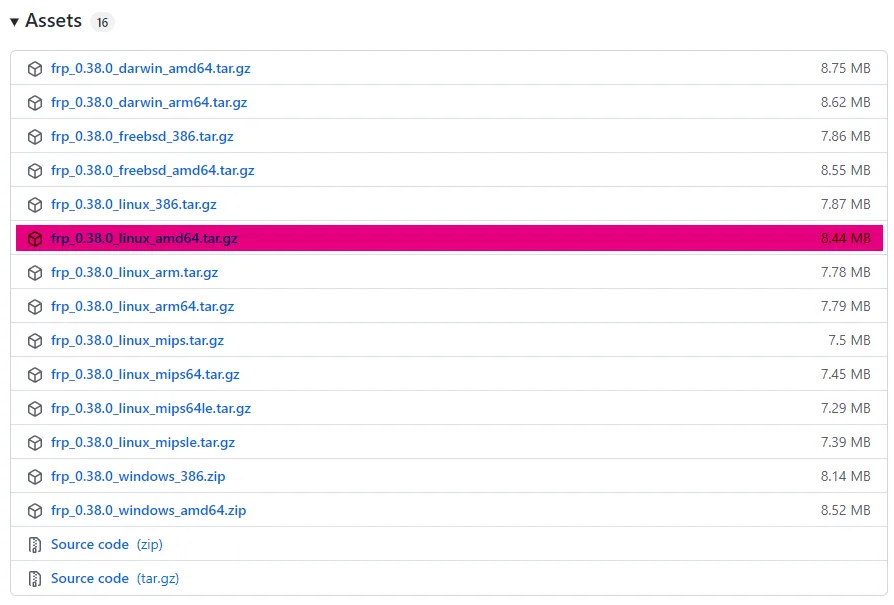Click package icon beside linux_mips64le tarball
This screenshot has height=605, width=894.
pyautogui.click(x=35, y=409)
